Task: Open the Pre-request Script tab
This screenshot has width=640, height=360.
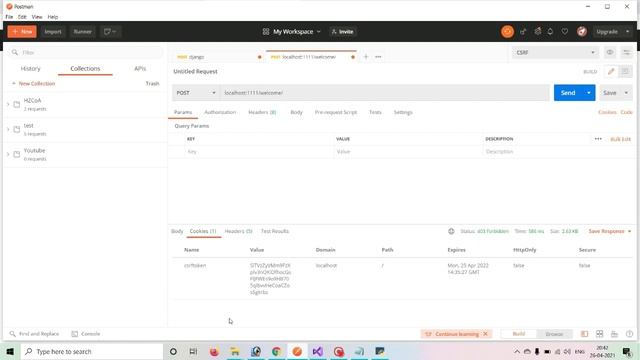Action: point(336,112)
